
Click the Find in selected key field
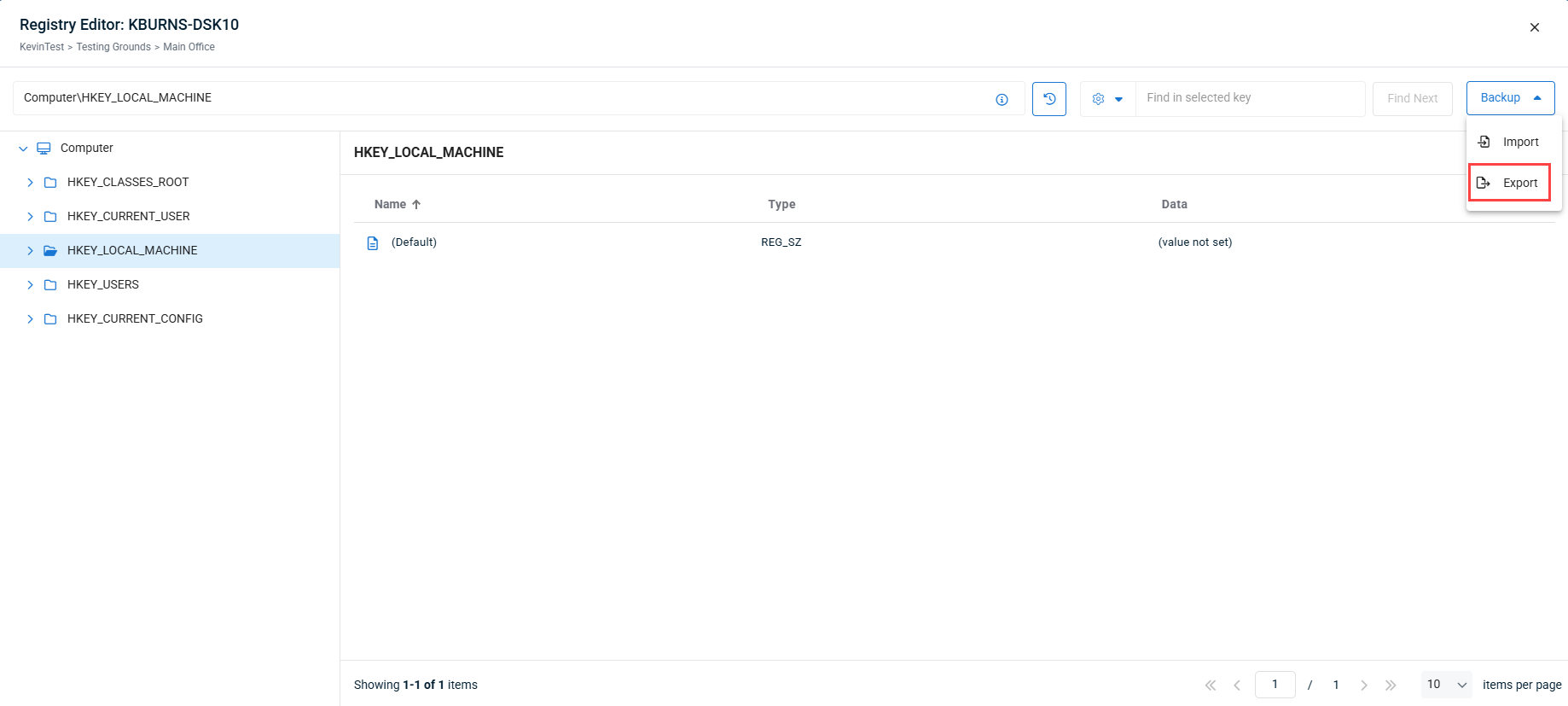(x=1250, y=98)
